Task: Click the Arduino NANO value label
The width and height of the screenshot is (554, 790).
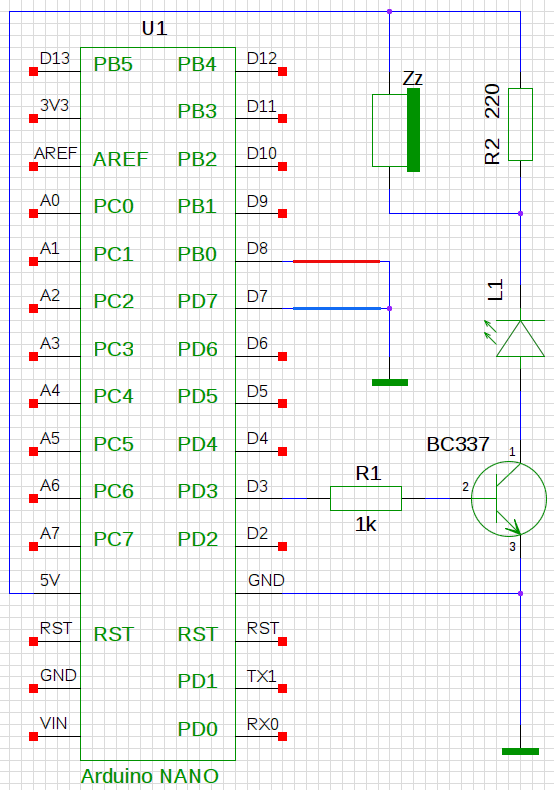Action: [x=150, y=776]
